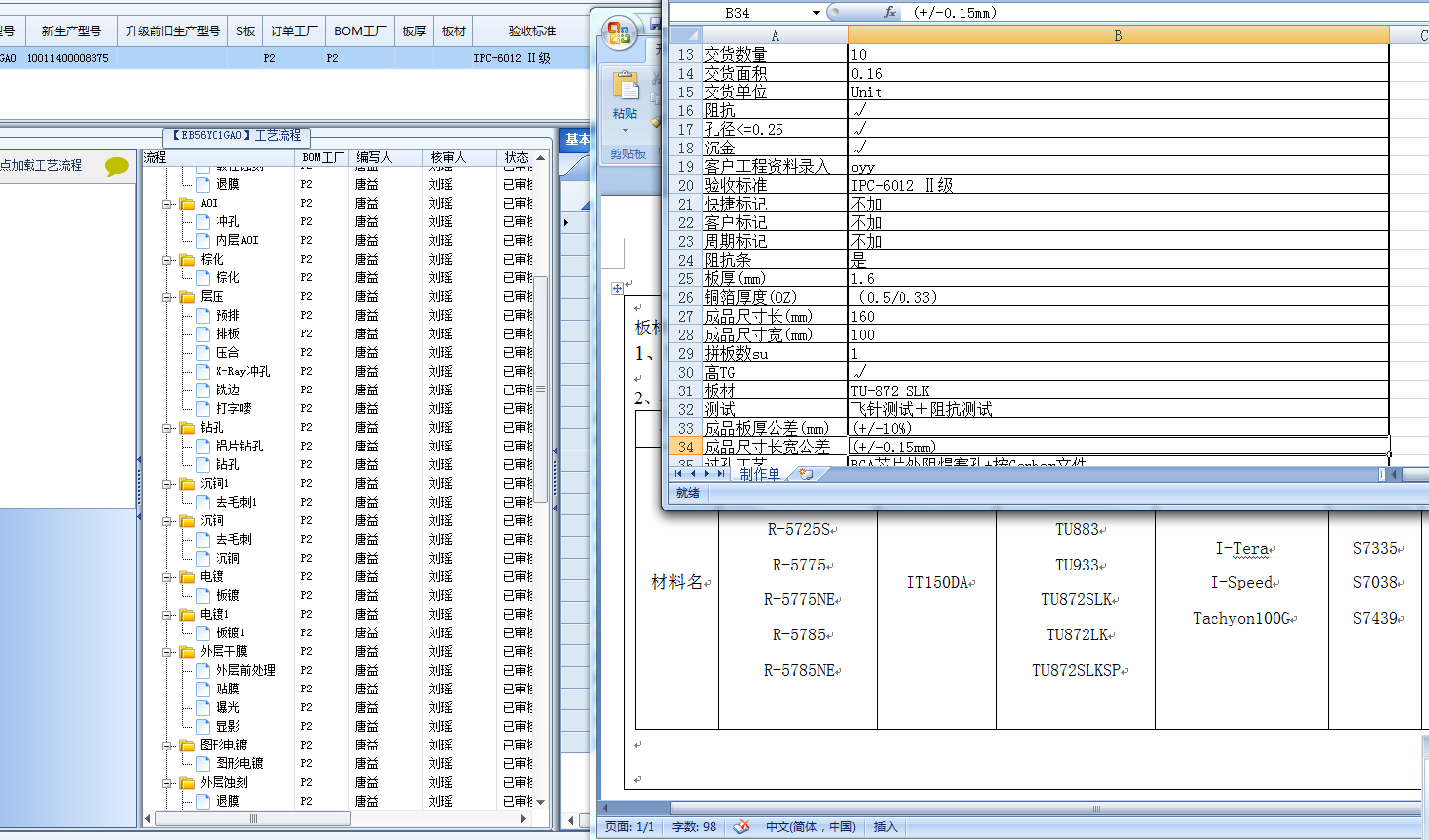Screen dimensions: 1429x840
Task: Open the 基本 tab in right panel
Action: pos(577,140)
